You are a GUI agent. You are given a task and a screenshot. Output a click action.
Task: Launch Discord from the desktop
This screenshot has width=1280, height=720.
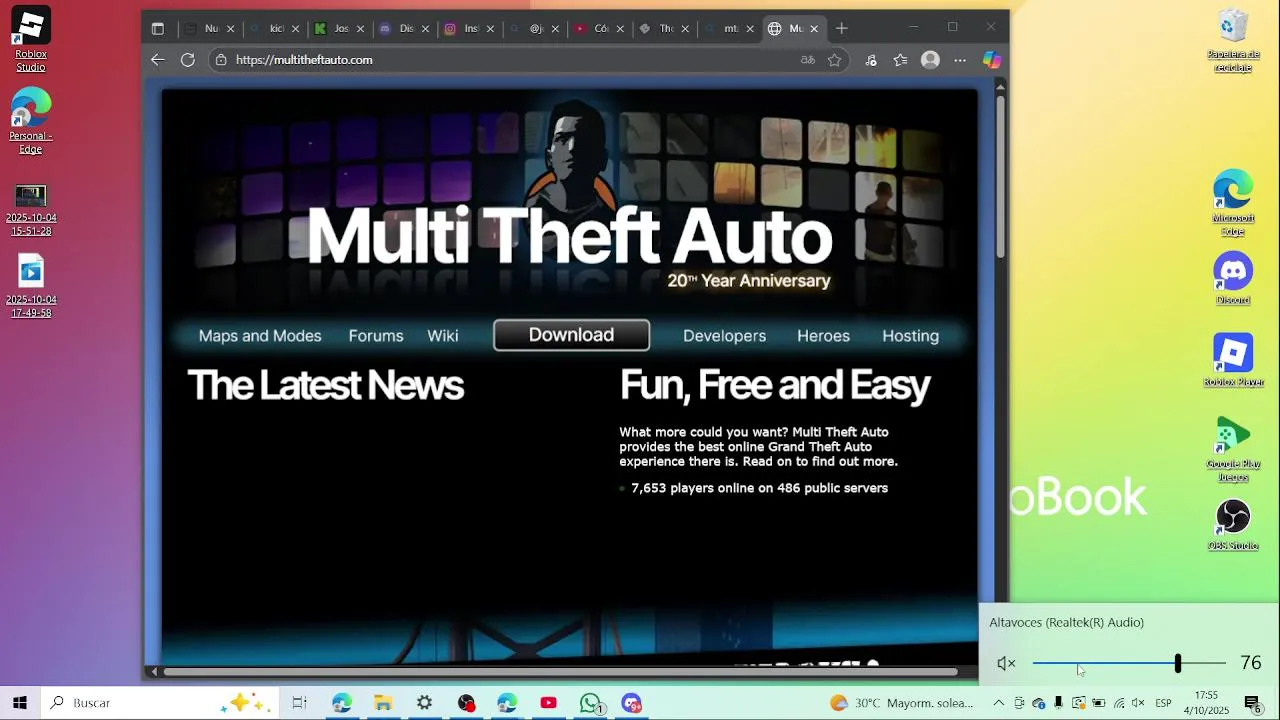tap(1233, 278)
